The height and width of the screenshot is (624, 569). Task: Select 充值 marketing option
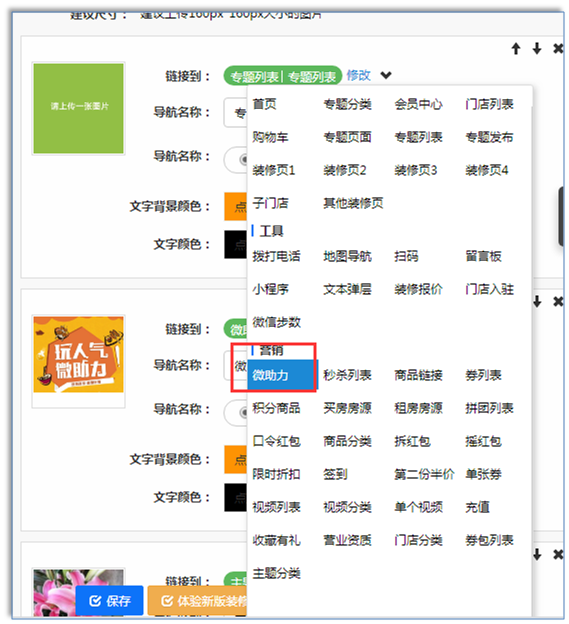pos(477,507)
